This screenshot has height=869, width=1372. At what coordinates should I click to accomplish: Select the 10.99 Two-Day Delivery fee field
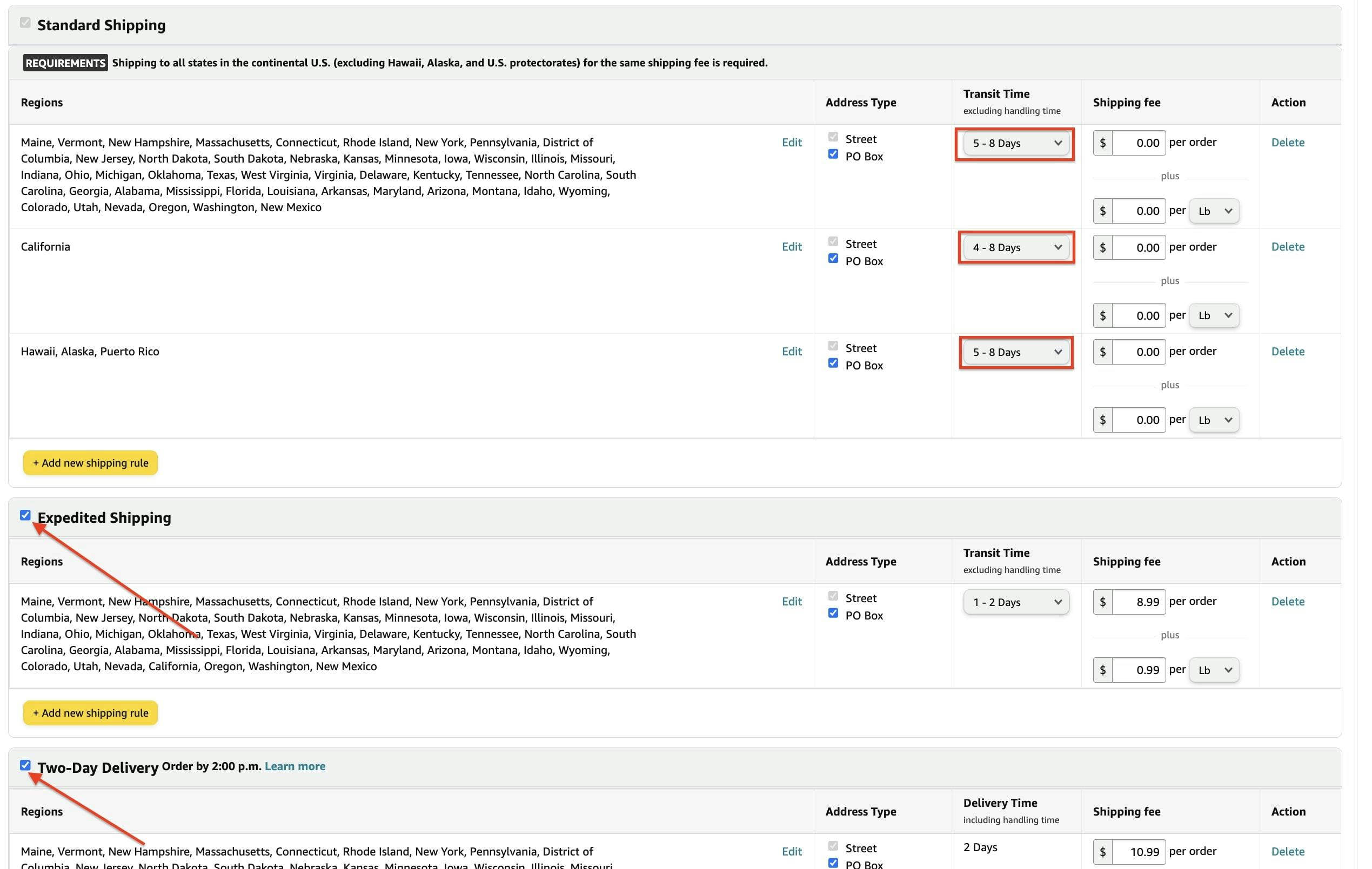pos(1139,851)
